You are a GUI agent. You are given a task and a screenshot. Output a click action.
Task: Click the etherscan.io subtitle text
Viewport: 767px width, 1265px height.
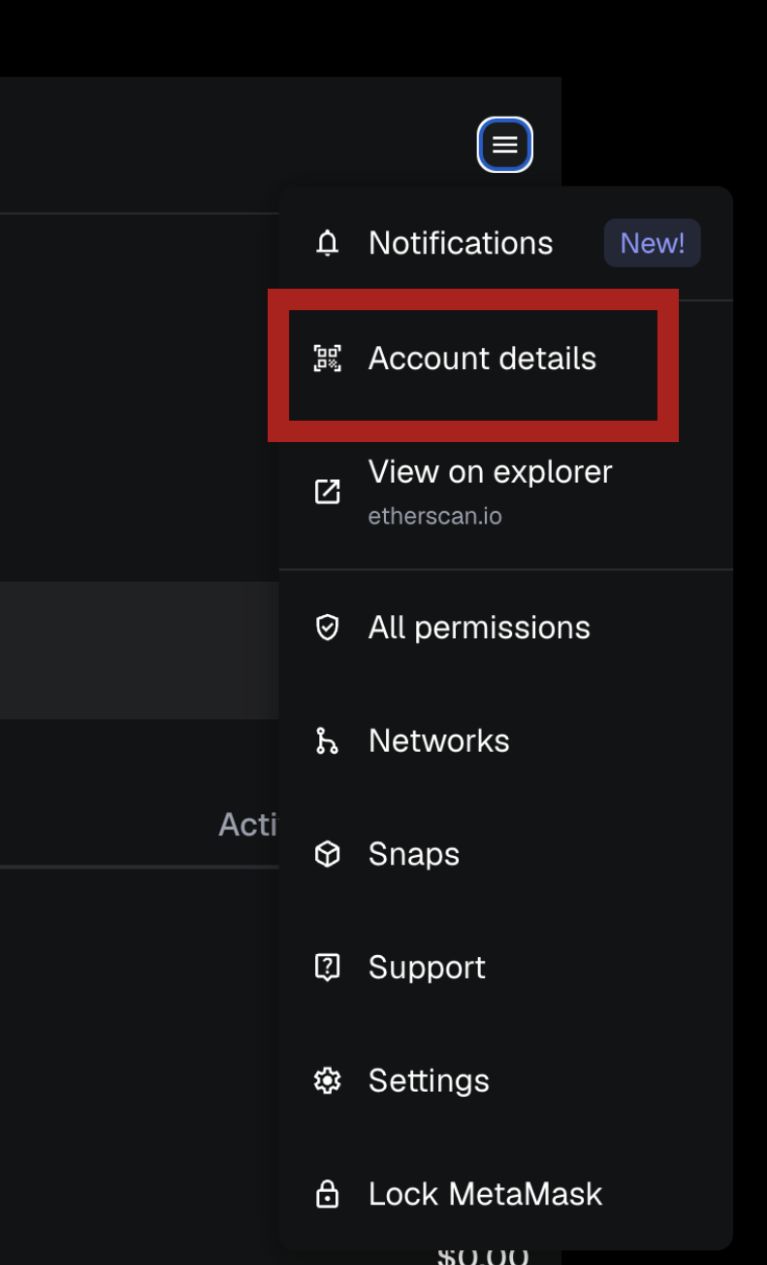(x=435, y=517)
